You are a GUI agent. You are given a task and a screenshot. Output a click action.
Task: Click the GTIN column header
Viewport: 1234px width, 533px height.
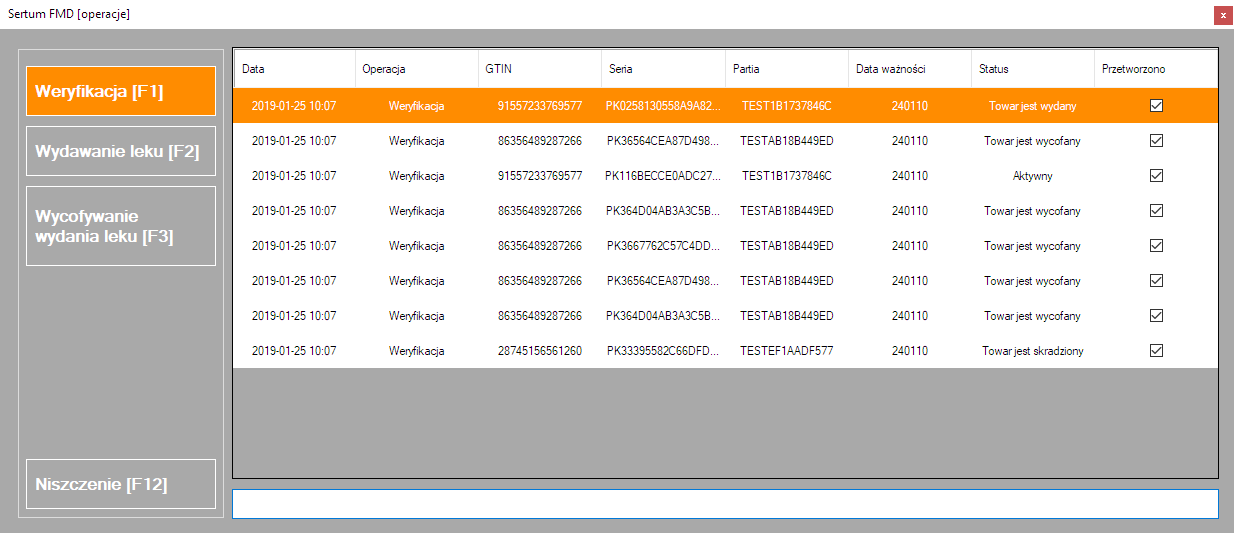(539, 69)
